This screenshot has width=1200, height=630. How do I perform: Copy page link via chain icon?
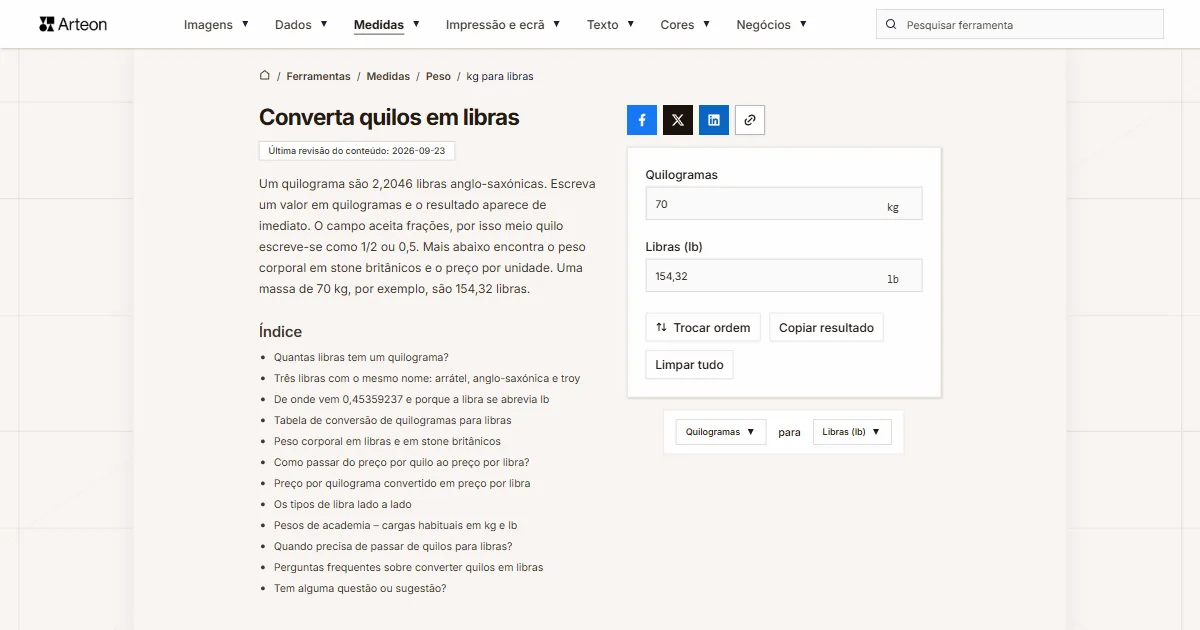(750, 120)
